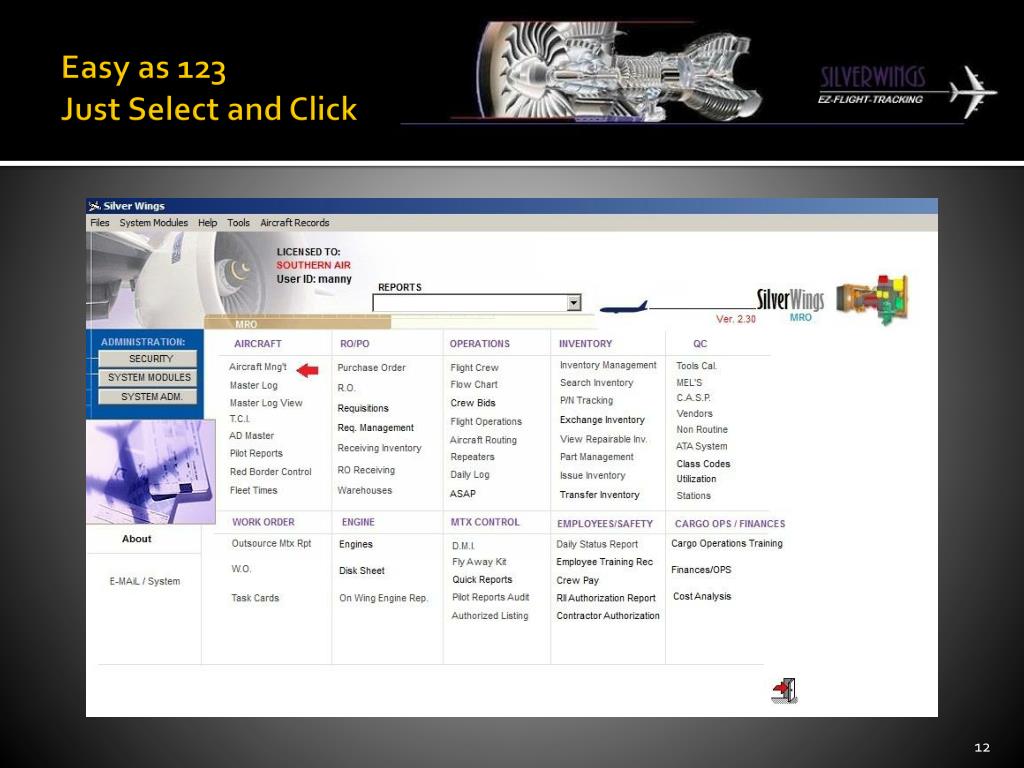Screen dimensions: 1024x768
Task: Open the Help menu
Action: (x=208, y=223)
